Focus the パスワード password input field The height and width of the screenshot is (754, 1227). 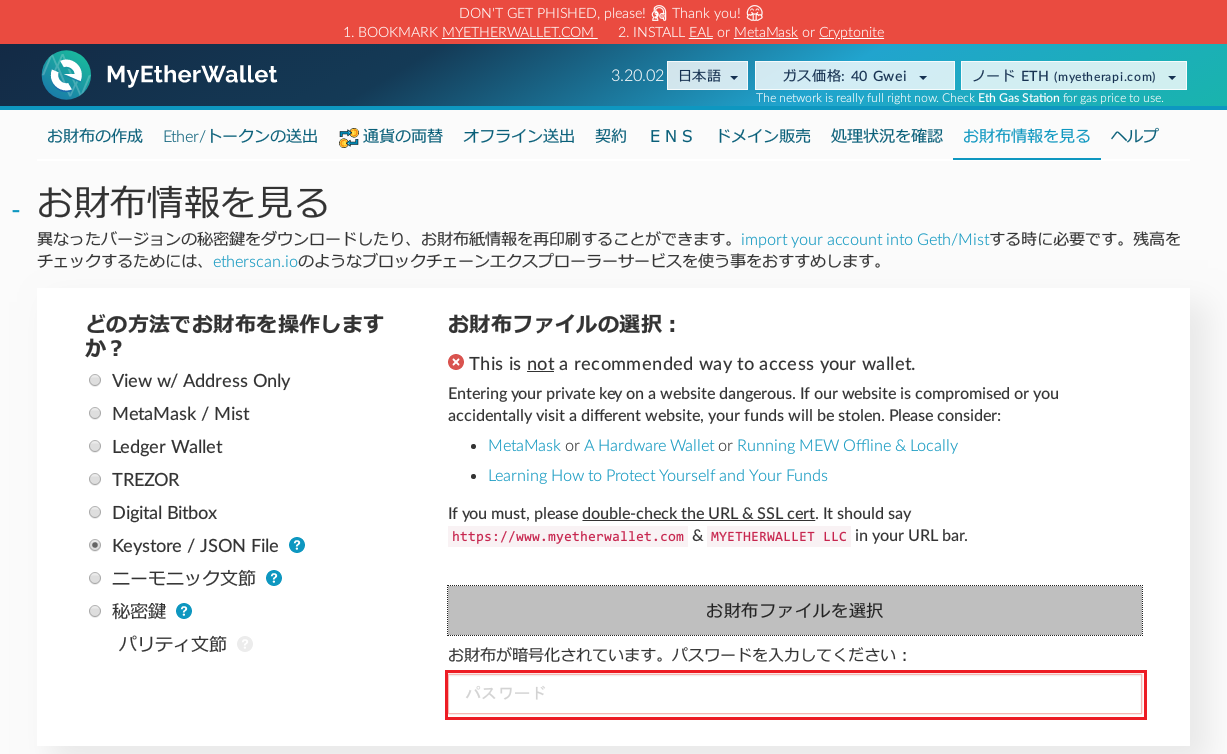coord(795,693)
